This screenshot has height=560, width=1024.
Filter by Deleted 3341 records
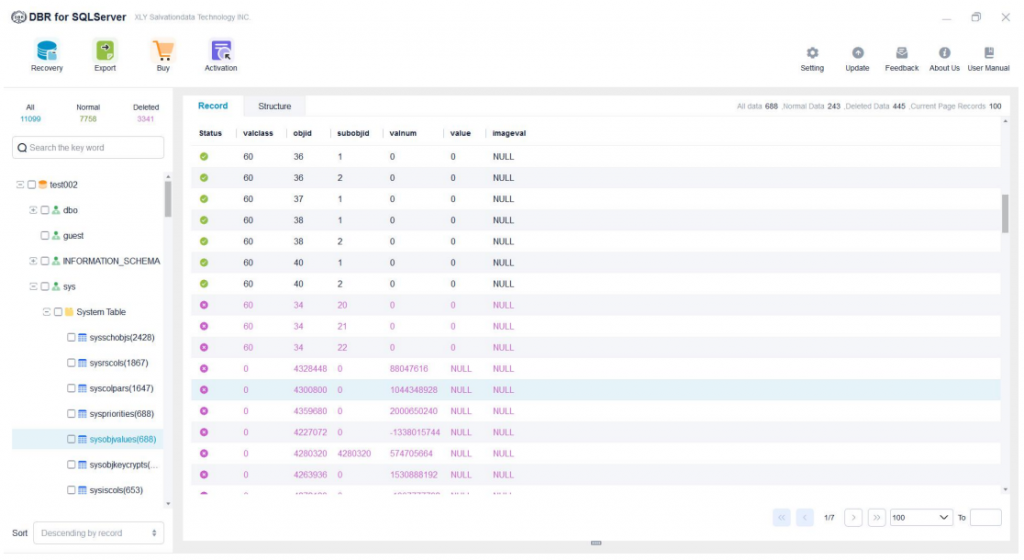(x=146, y=113)
